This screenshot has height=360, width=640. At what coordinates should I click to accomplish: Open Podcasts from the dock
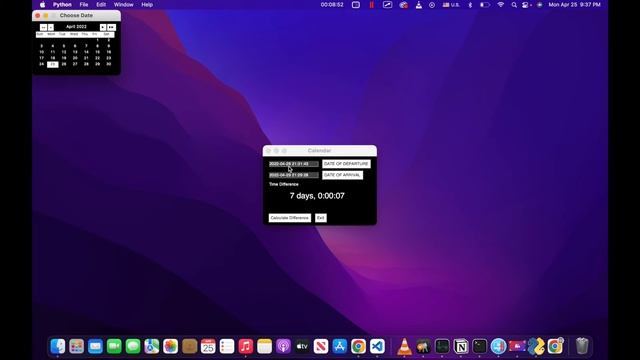pos(283,346)
